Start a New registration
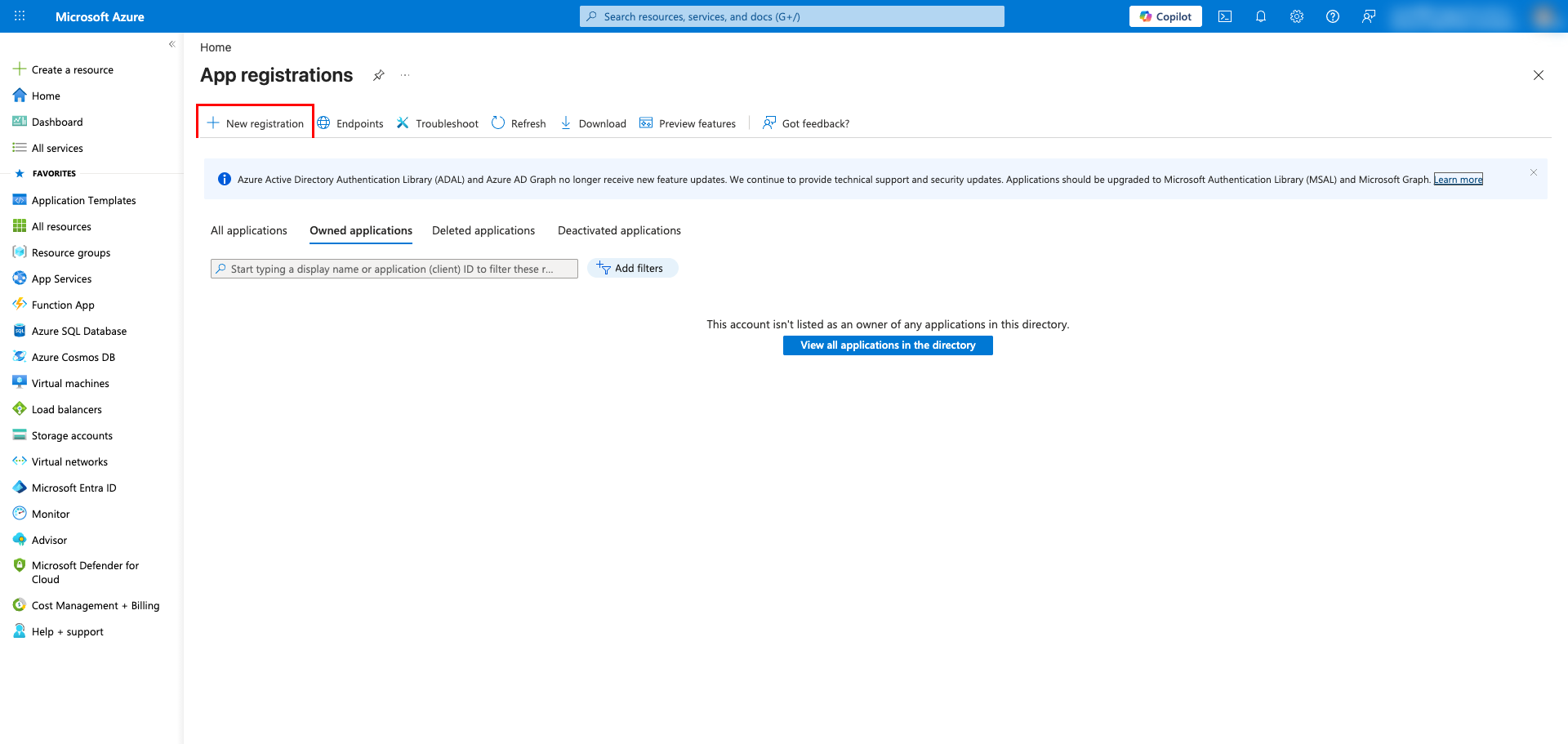 coord(256,123)
